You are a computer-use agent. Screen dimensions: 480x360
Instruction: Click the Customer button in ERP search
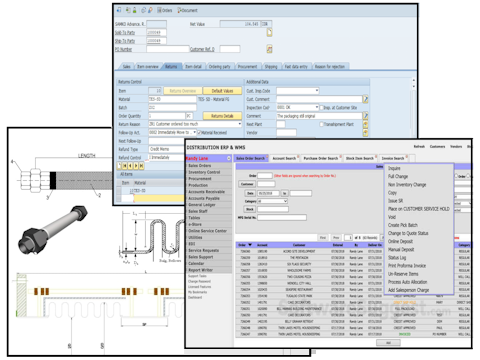click(247, 184)
